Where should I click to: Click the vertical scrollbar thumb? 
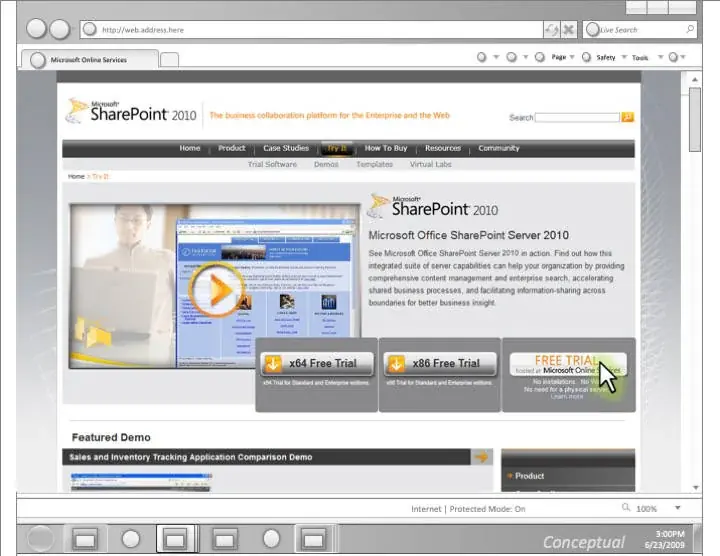pos(695,119)
